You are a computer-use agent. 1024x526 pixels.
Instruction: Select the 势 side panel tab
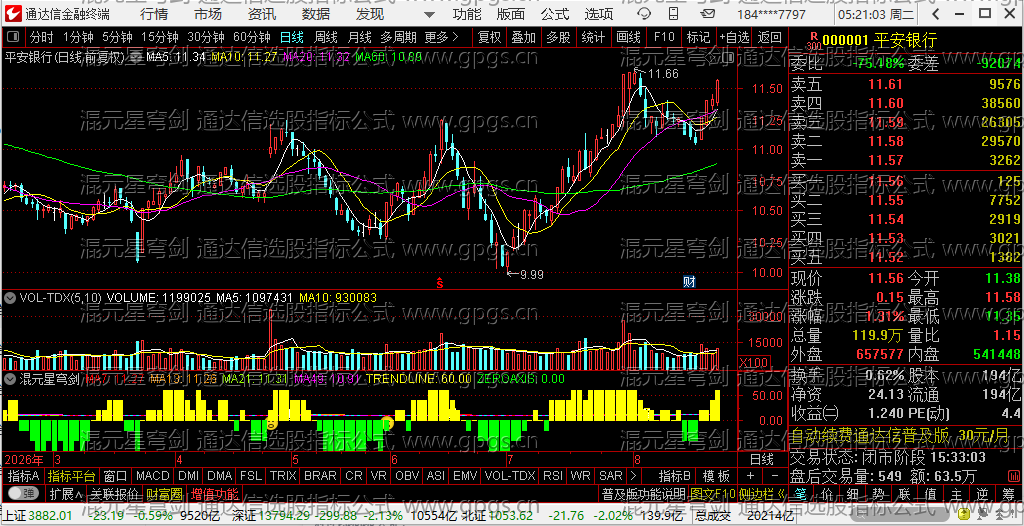coord(878,493)
